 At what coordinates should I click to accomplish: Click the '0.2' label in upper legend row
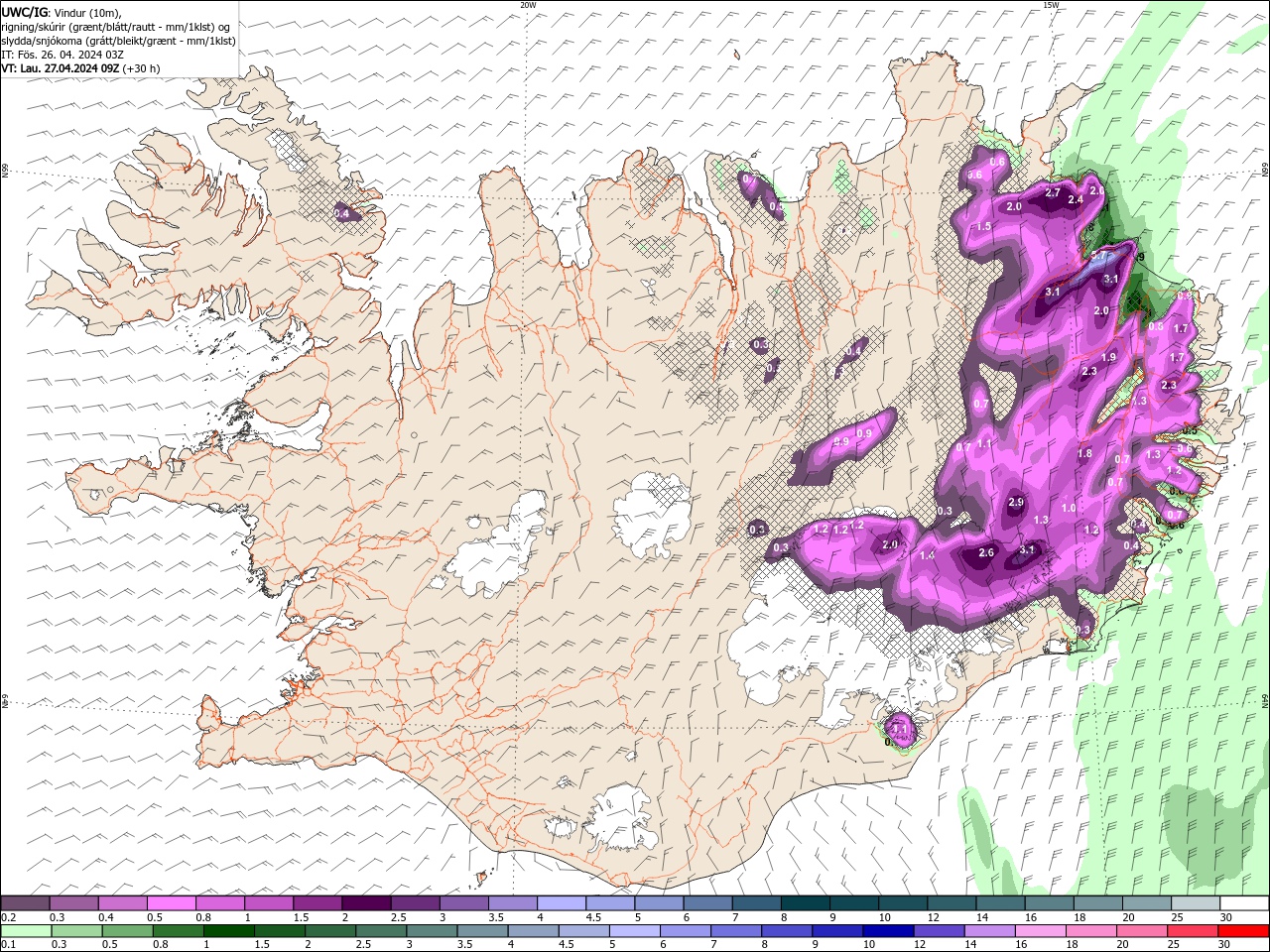pyautogui.click(x=9, y=918)
